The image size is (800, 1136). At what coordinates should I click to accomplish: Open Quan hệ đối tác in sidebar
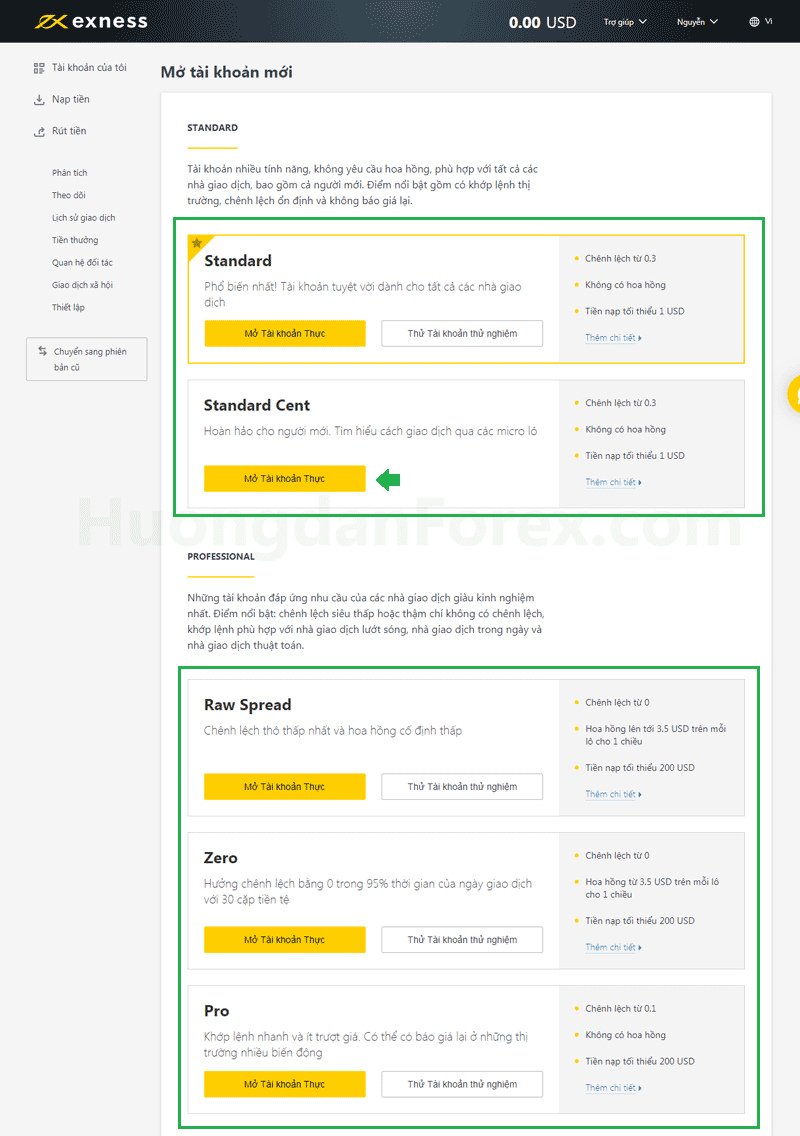coord(82,262)
